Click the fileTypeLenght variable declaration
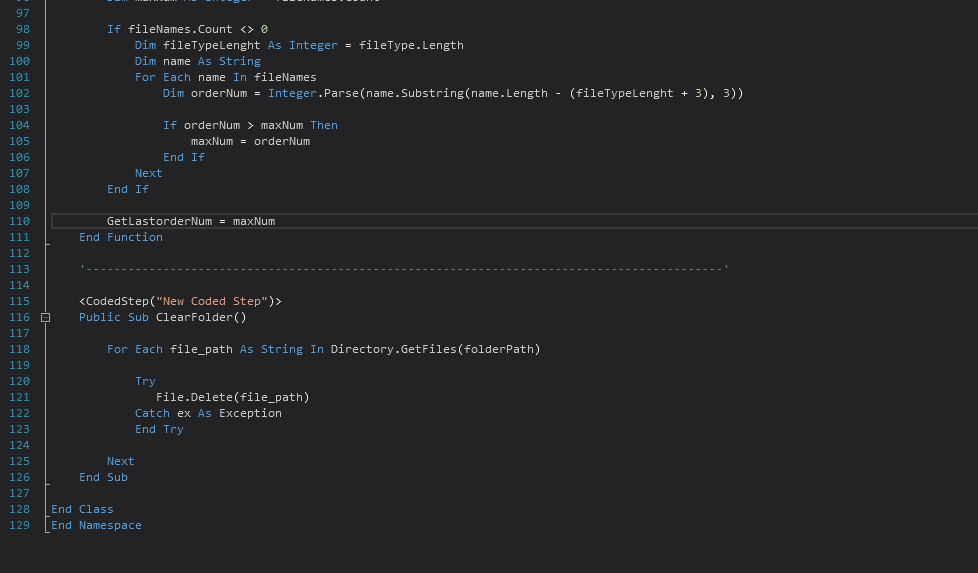Screen dimensions: 978x573 coord(212,45)
